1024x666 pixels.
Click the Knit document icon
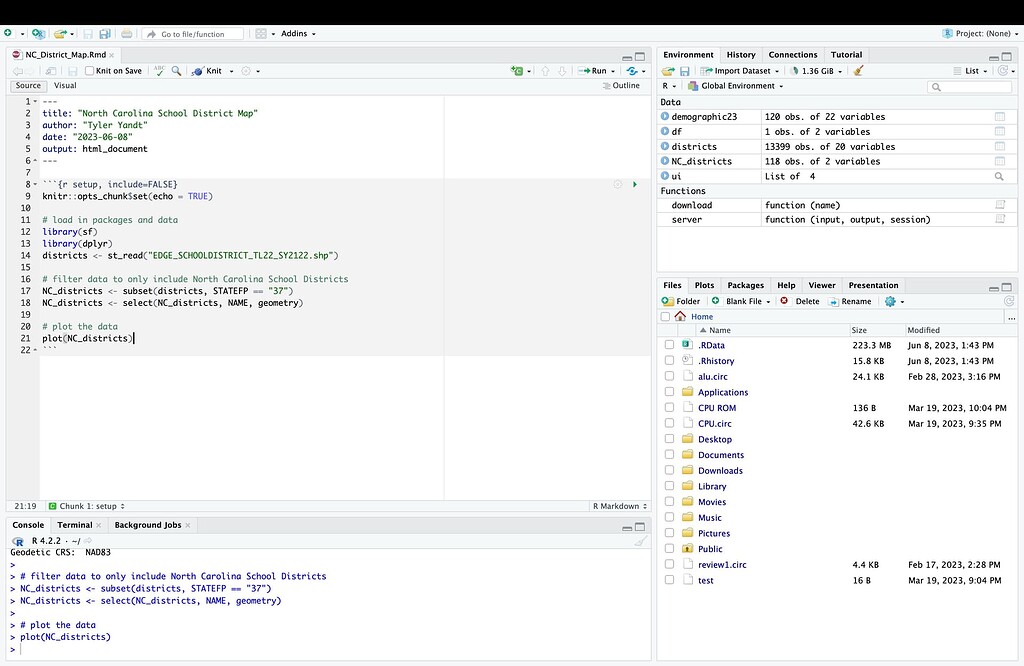click(197, 71)
